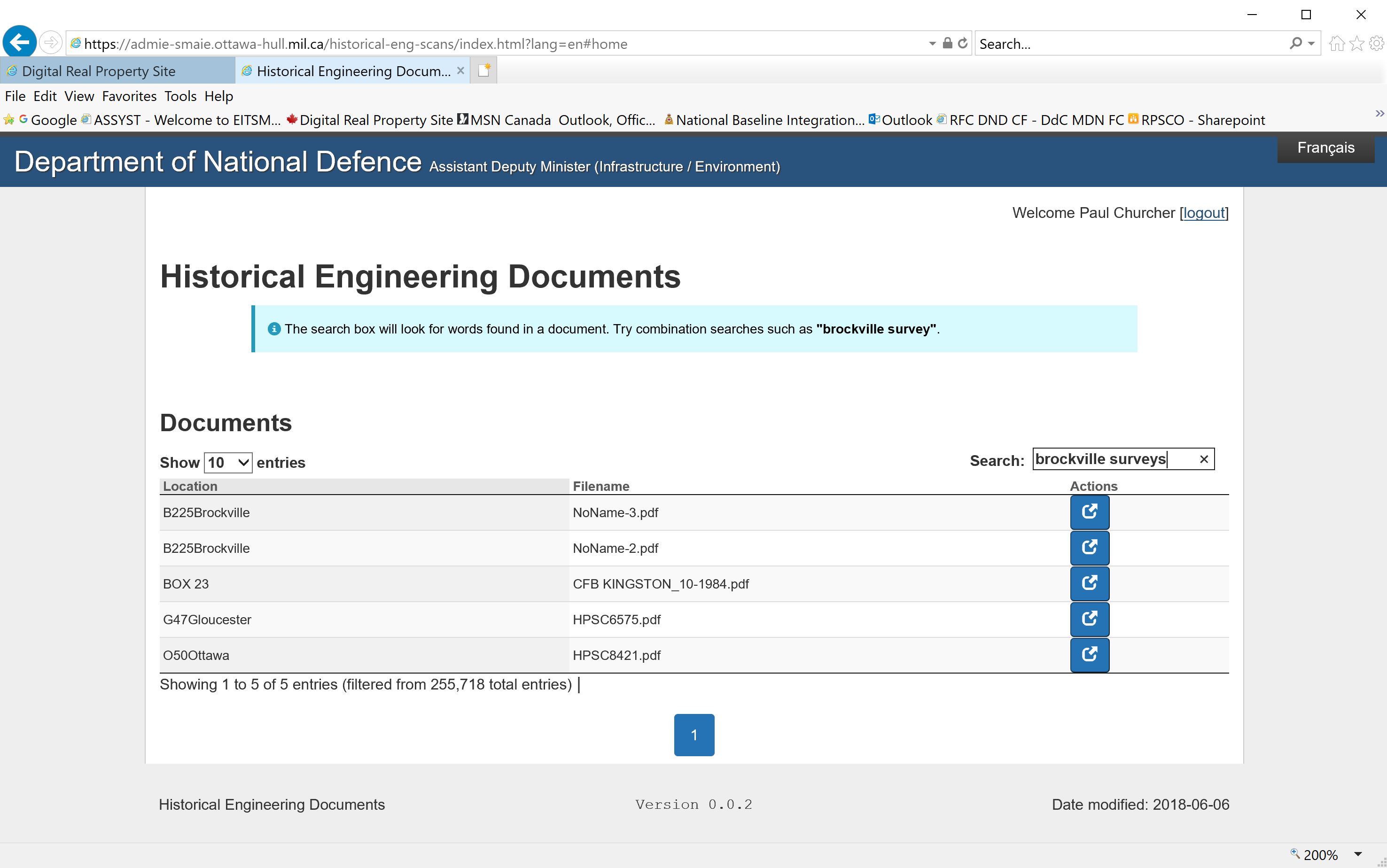This screenshot has height=868, width=1387.
Task: Go to results page 1
Action: pos(693,735)
